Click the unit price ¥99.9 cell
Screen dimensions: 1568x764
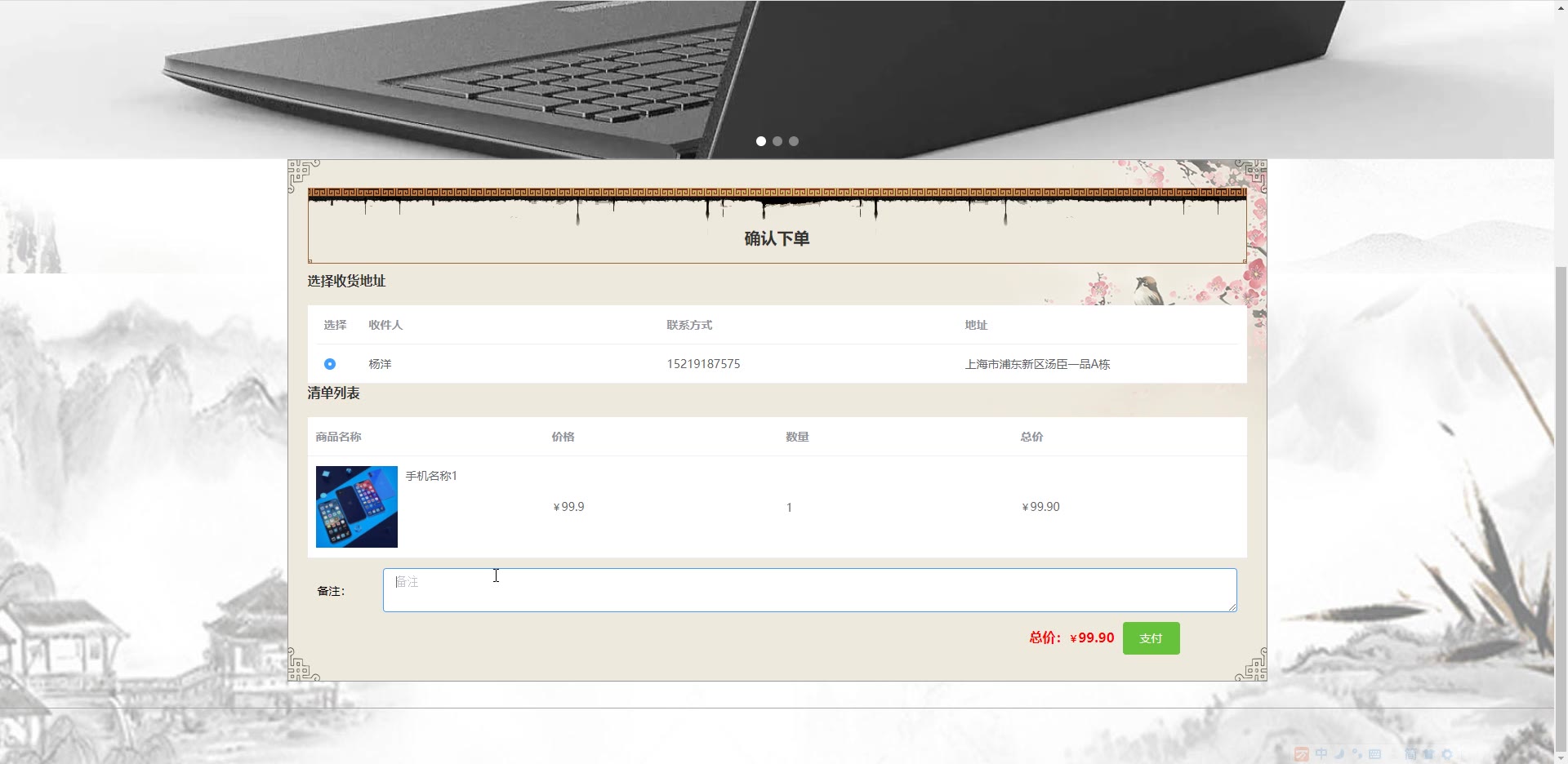coord(568,507)
